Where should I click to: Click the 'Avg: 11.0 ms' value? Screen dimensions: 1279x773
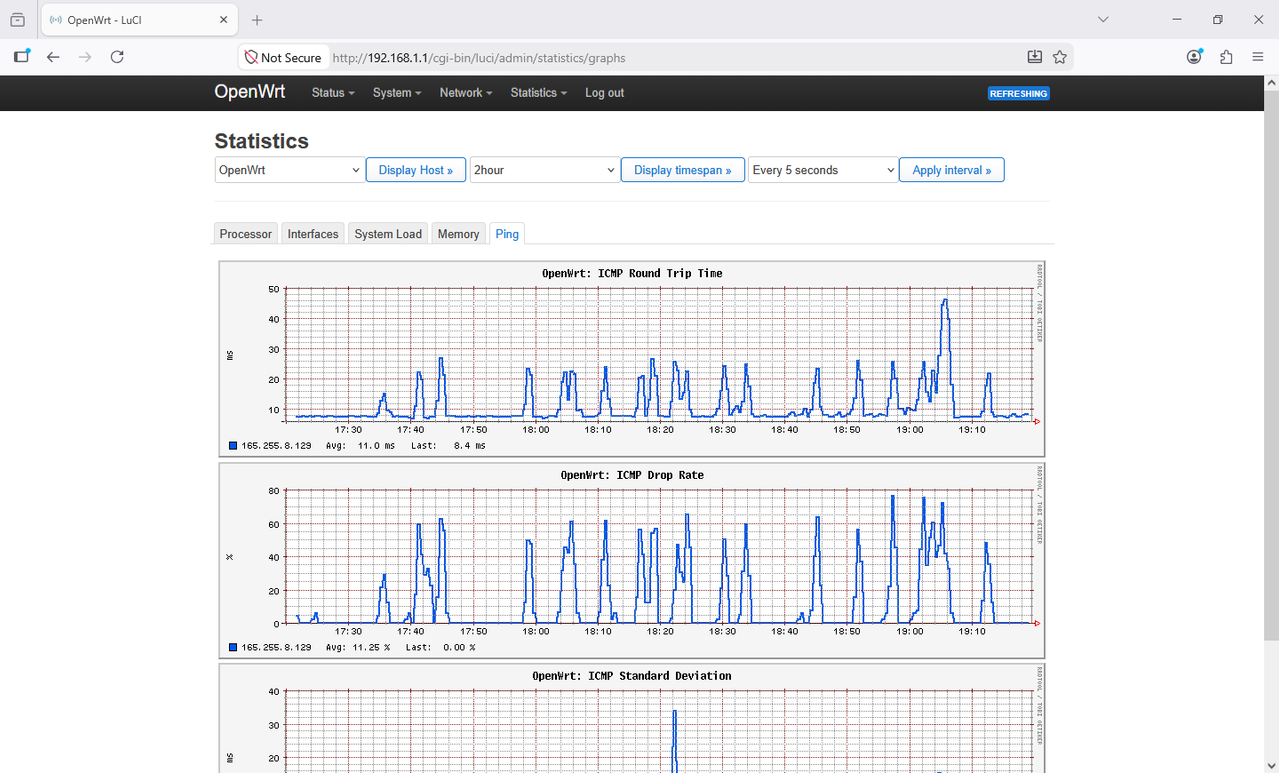(360, 446)
